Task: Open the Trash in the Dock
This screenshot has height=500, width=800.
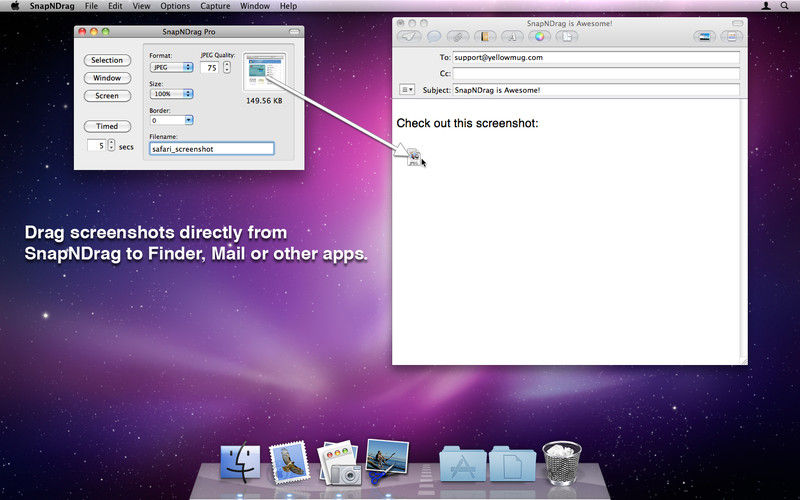Action: point(561,462)
